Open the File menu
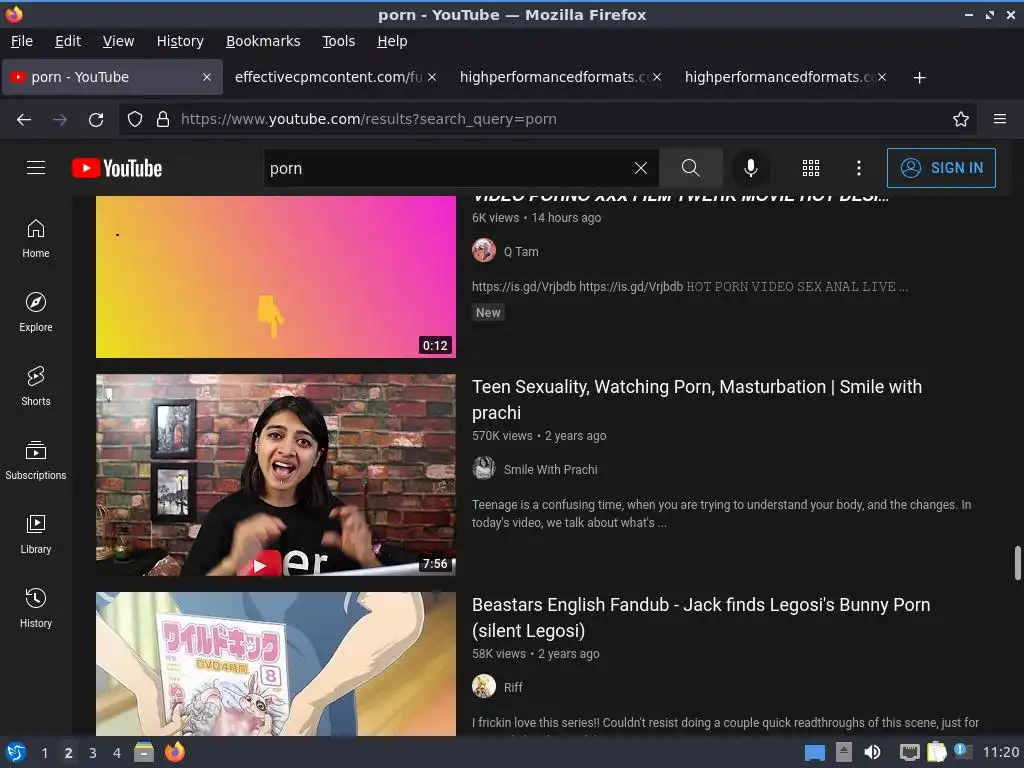The image size is (1024, 768). 22,41
